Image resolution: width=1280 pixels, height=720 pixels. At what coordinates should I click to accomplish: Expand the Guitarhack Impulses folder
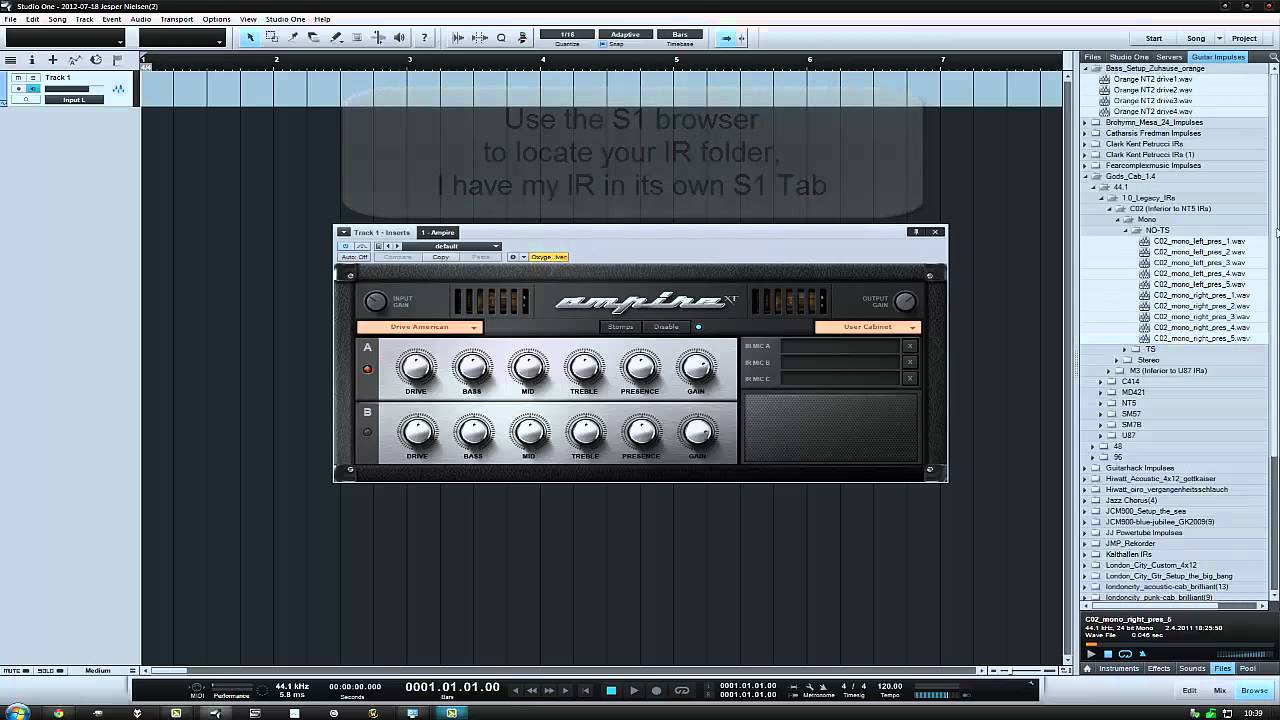[x=1086, y=468]
